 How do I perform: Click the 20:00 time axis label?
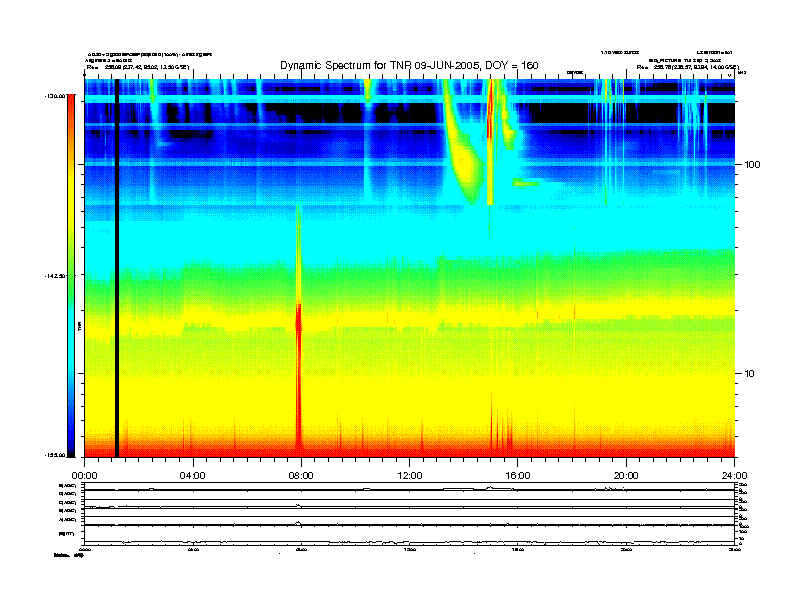point(626,476)
